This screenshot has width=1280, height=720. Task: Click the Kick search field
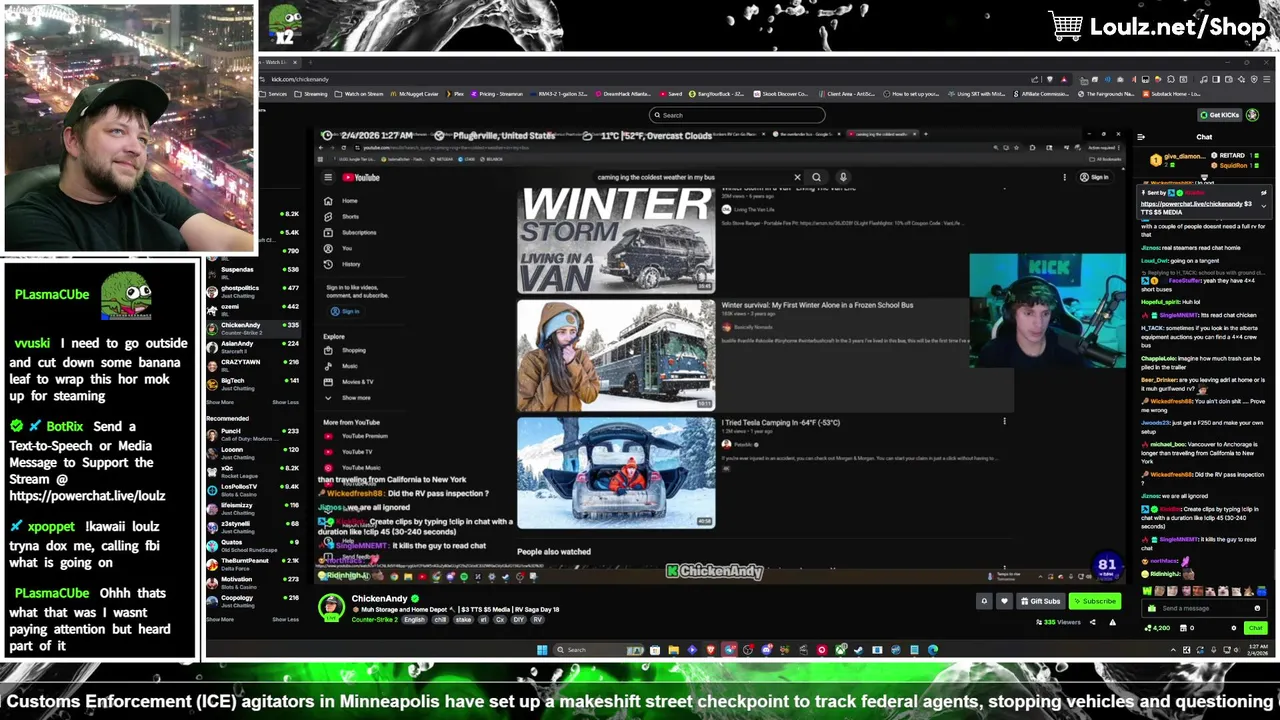737,115
